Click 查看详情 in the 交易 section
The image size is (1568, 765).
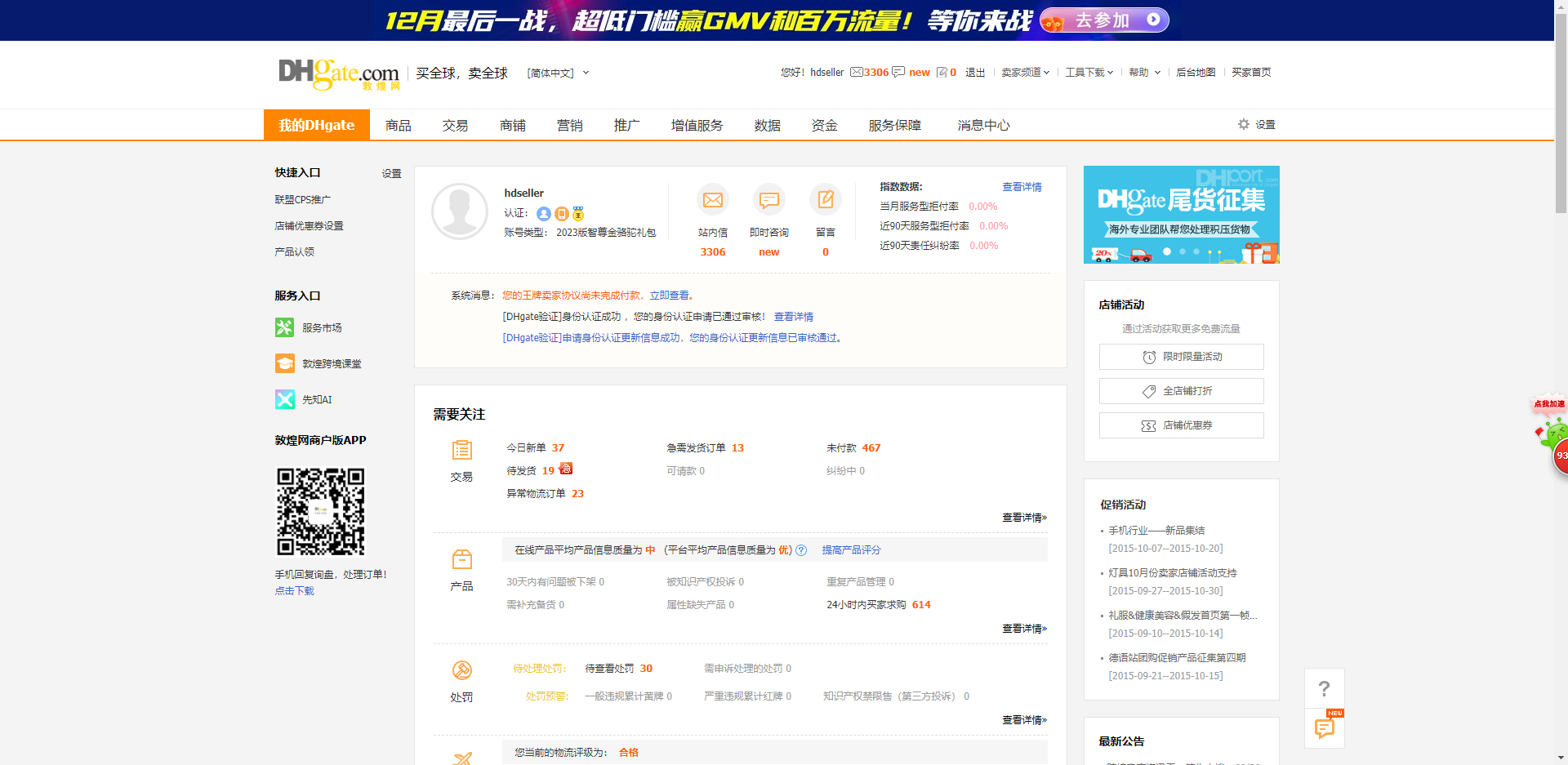coord(1024,518)
